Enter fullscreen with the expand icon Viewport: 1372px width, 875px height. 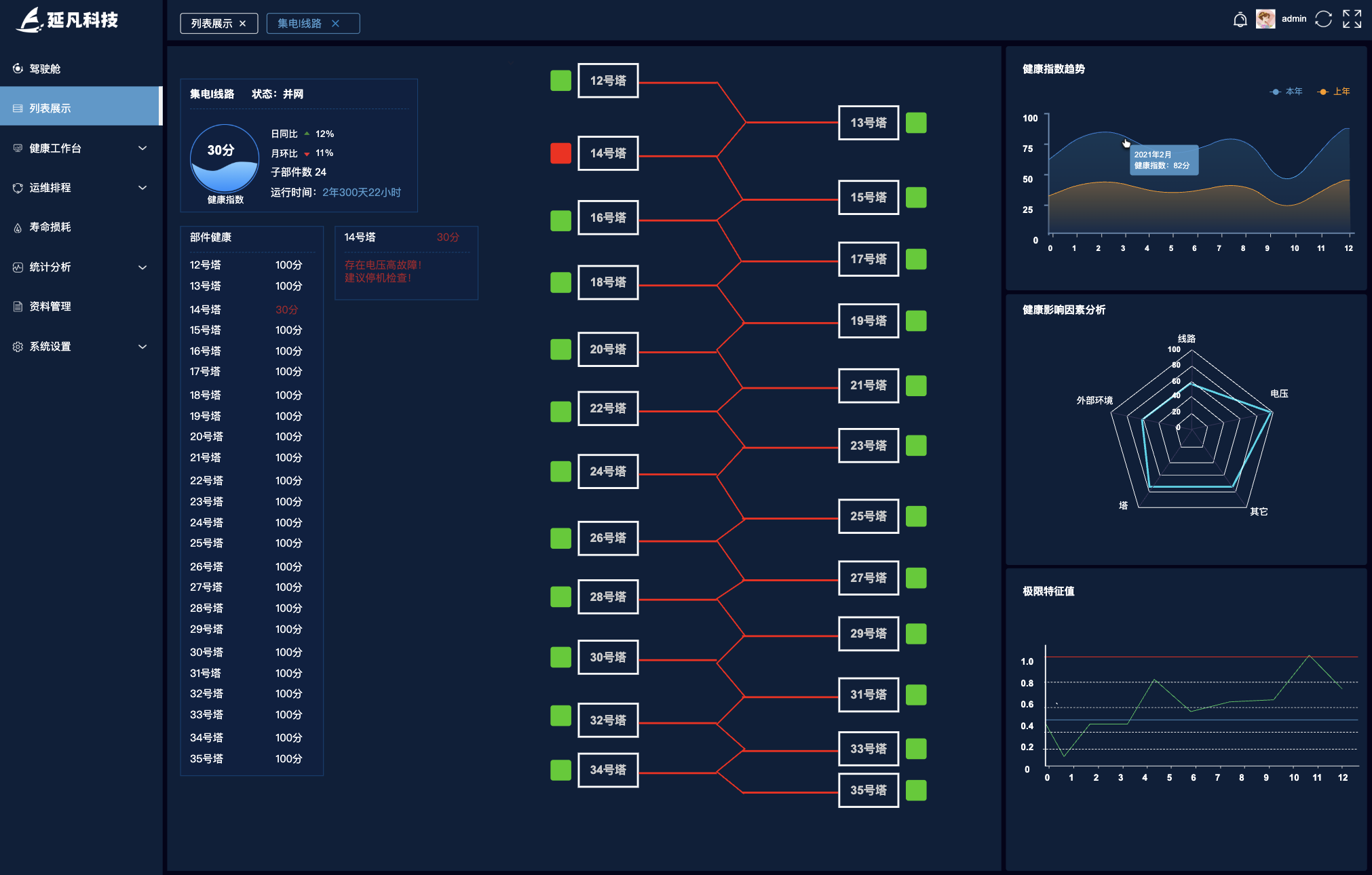point(1352,19)
